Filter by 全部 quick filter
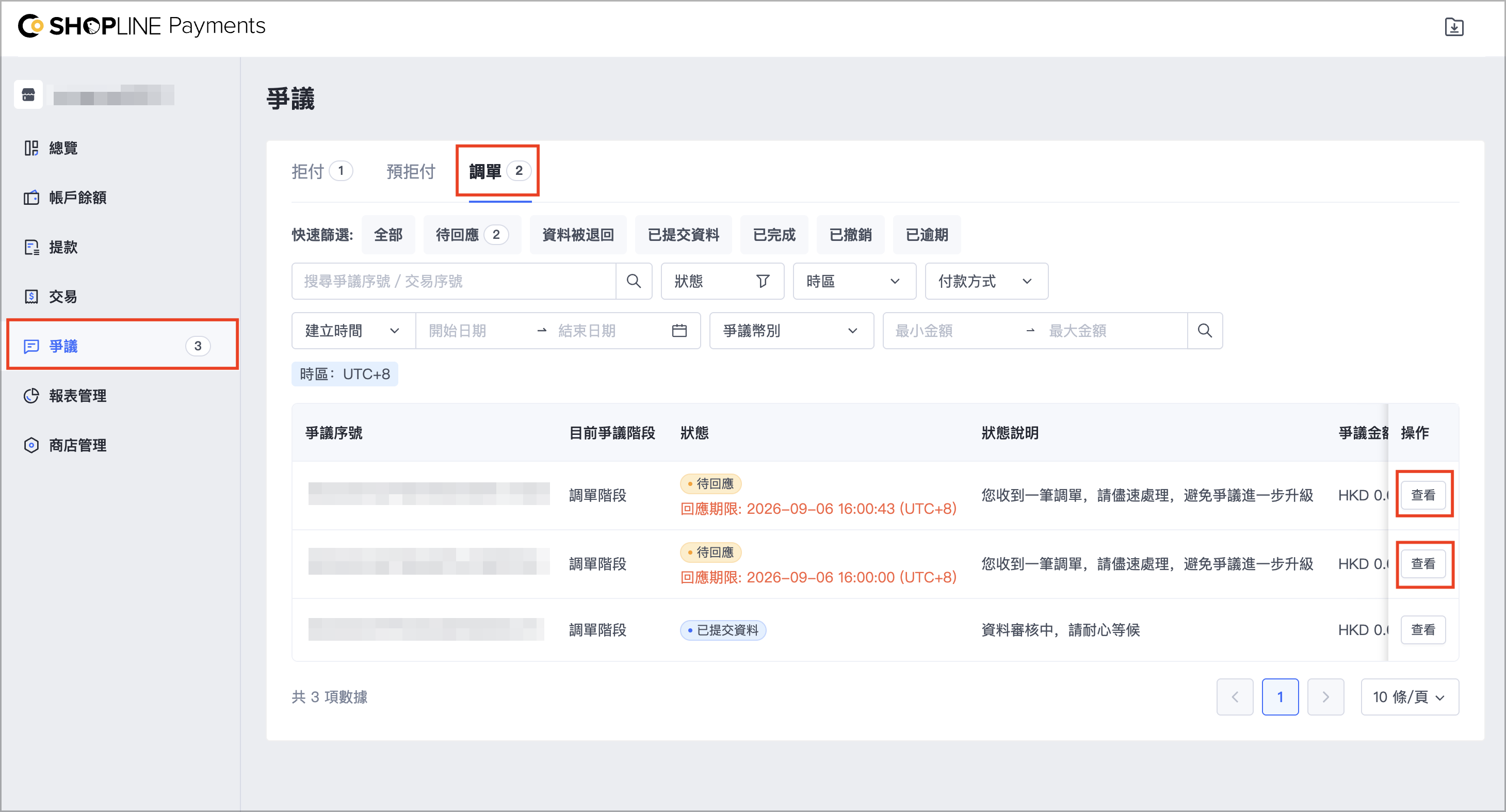This screenshot has height=812, width=1506. [x=388, y=235]
